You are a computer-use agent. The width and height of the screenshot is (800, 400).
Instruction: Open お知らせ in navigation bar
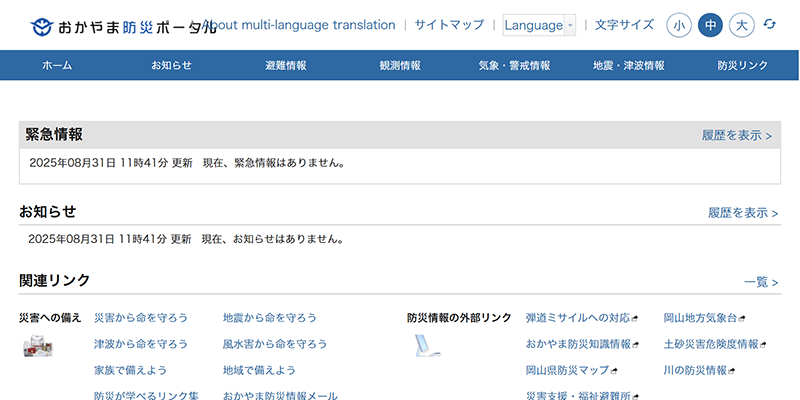point(171,65)
